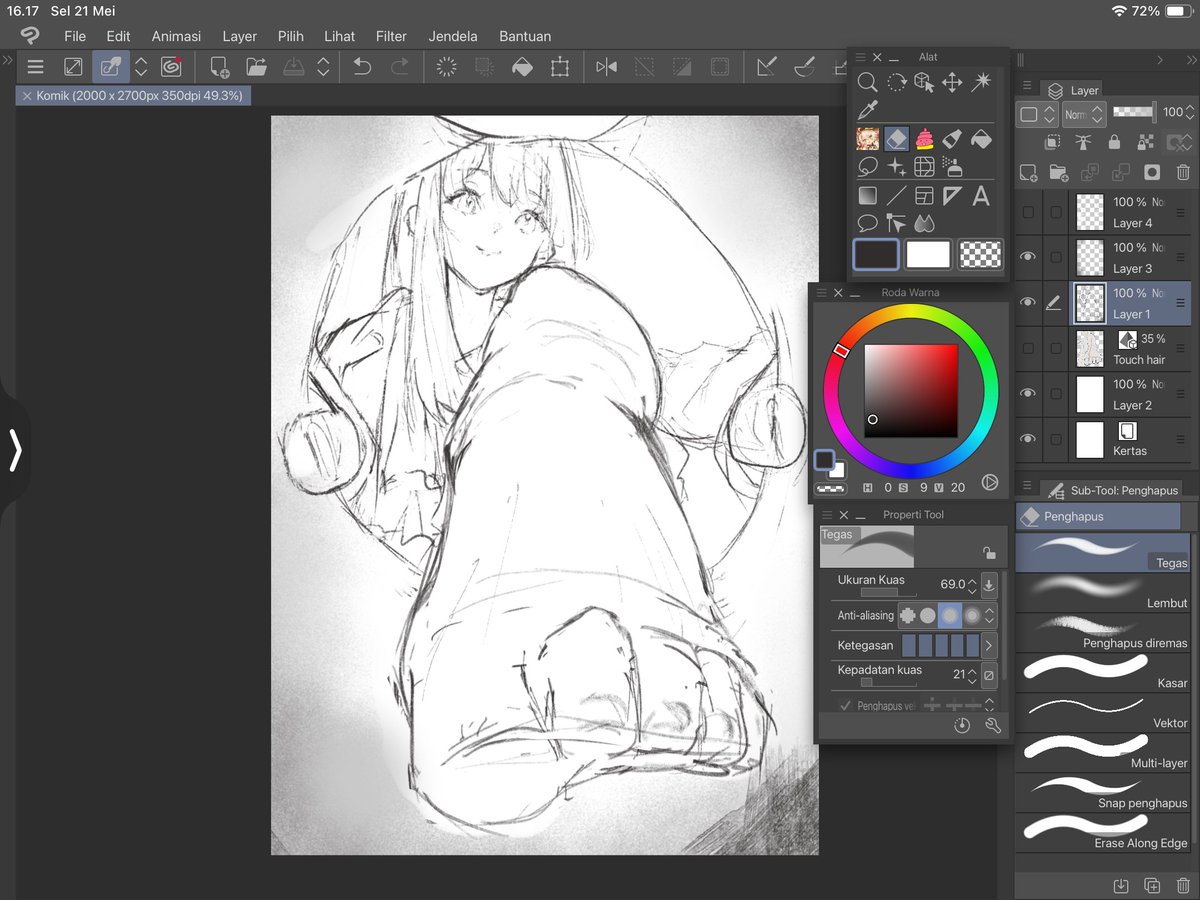Expand the Ketegasan options arrow

989,645
